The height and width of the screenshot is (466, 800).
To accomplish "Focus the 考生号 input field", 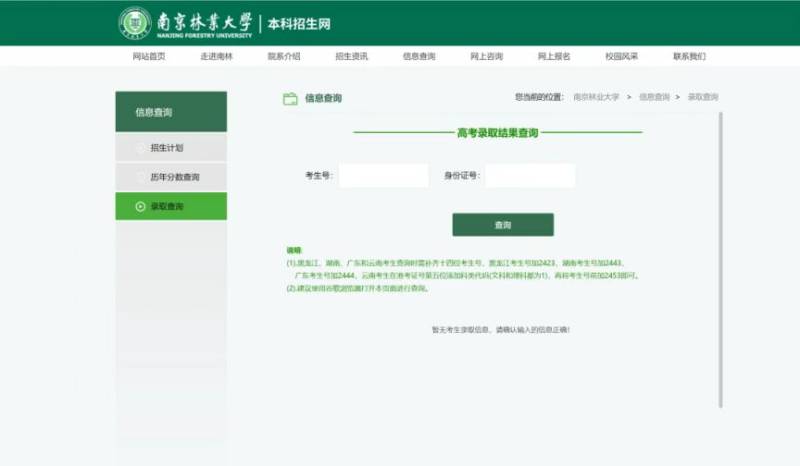I will coord(383,176).
